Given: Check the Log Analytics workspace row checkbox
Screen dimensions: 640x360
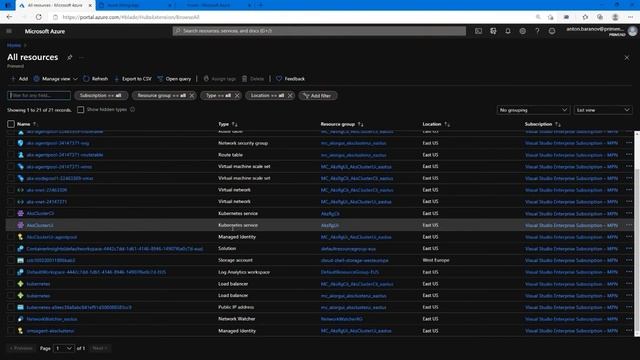Looking at the screenshot, I should click(11, 272).
